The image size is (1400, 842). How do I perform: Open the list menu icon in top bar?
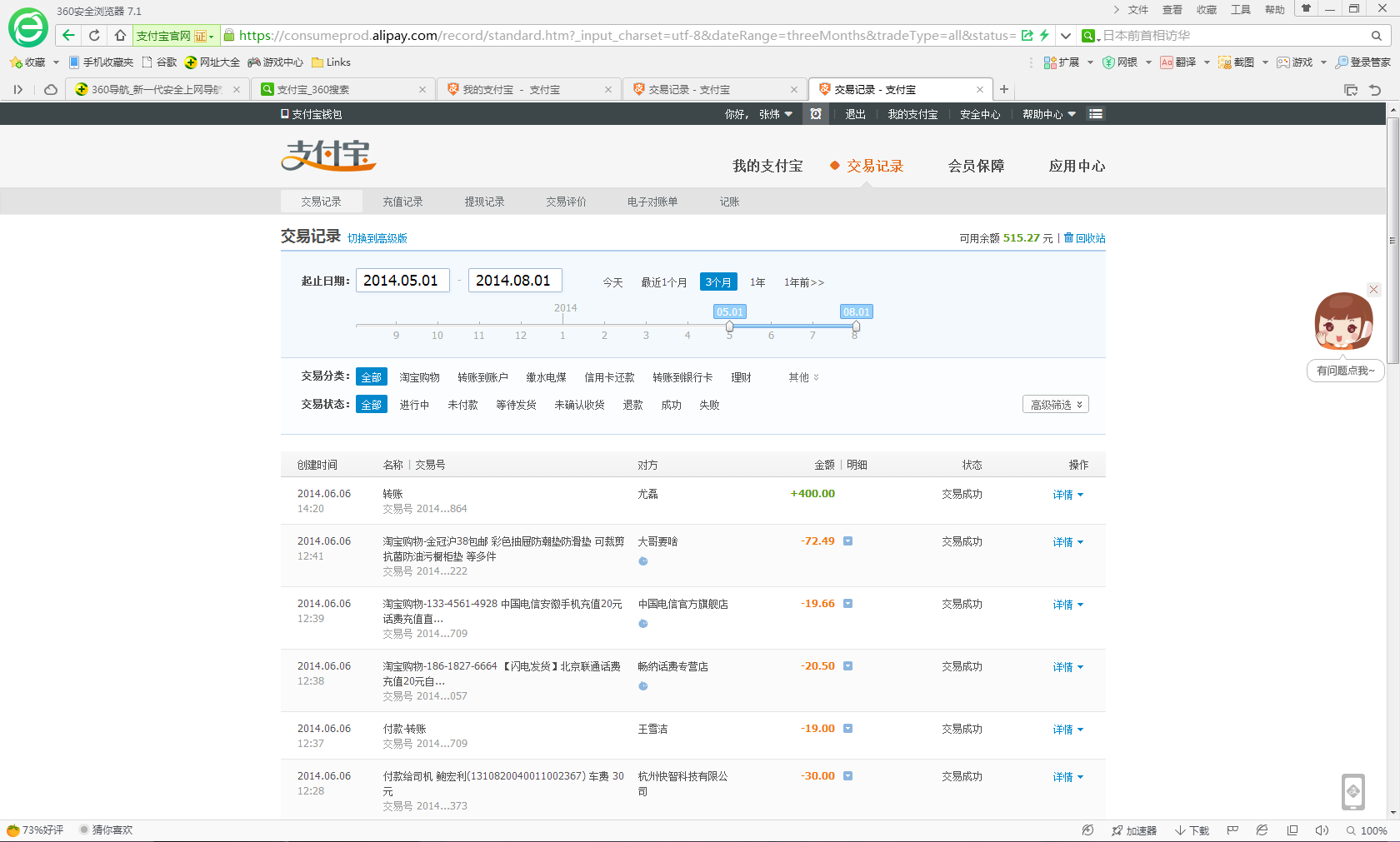[x=1096, y=114]
